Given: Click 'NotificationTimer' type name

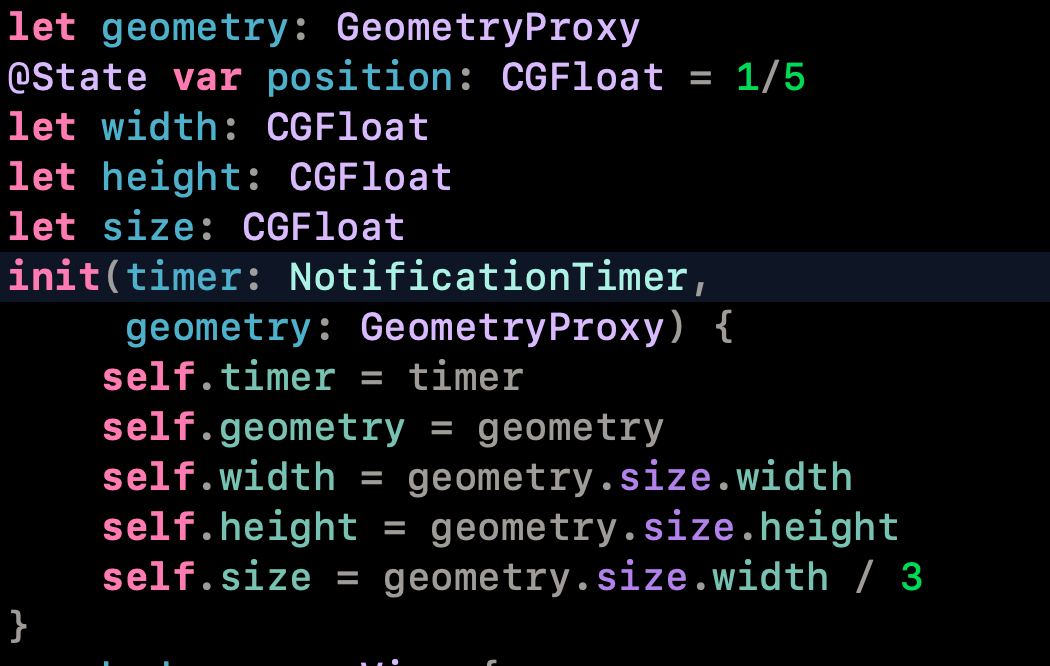Looking at the screenshot, I should pyautogui.click(x=489, y=277).
